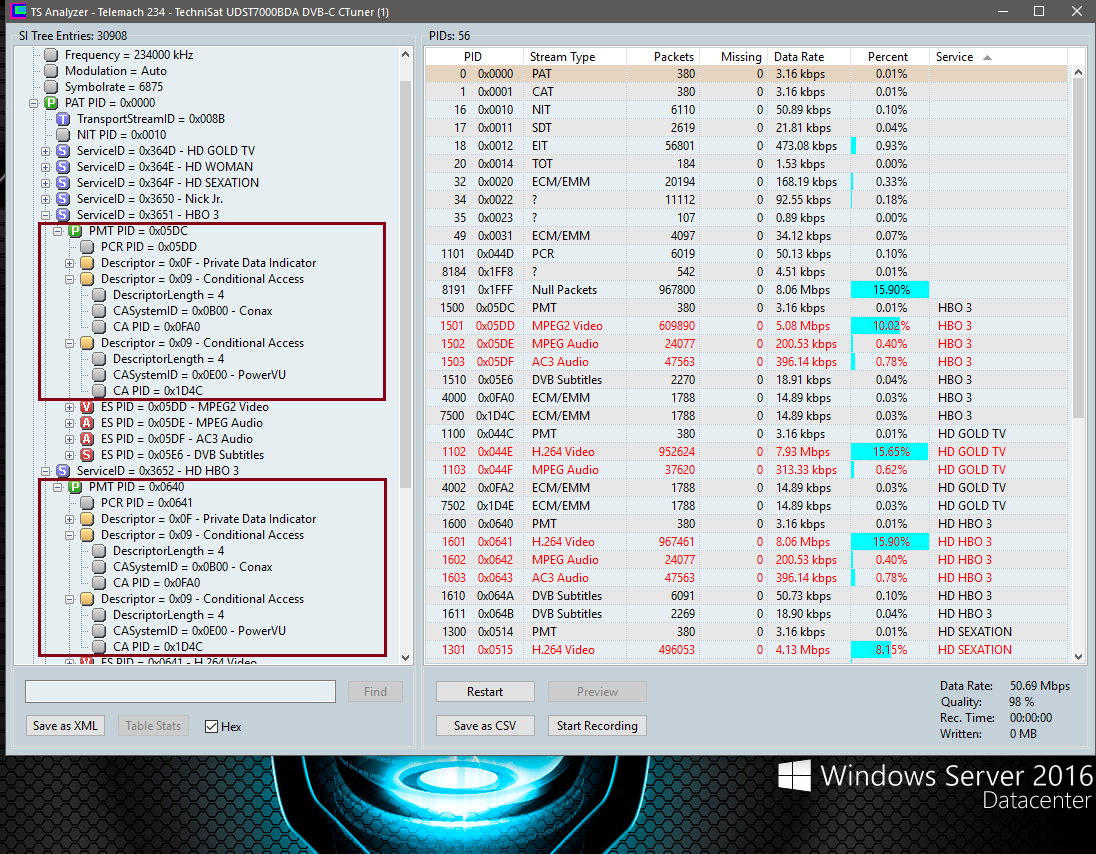Click the PID table vertical scrollbar thumb
Screen dimensions: 1096x854
[1078, 249]
